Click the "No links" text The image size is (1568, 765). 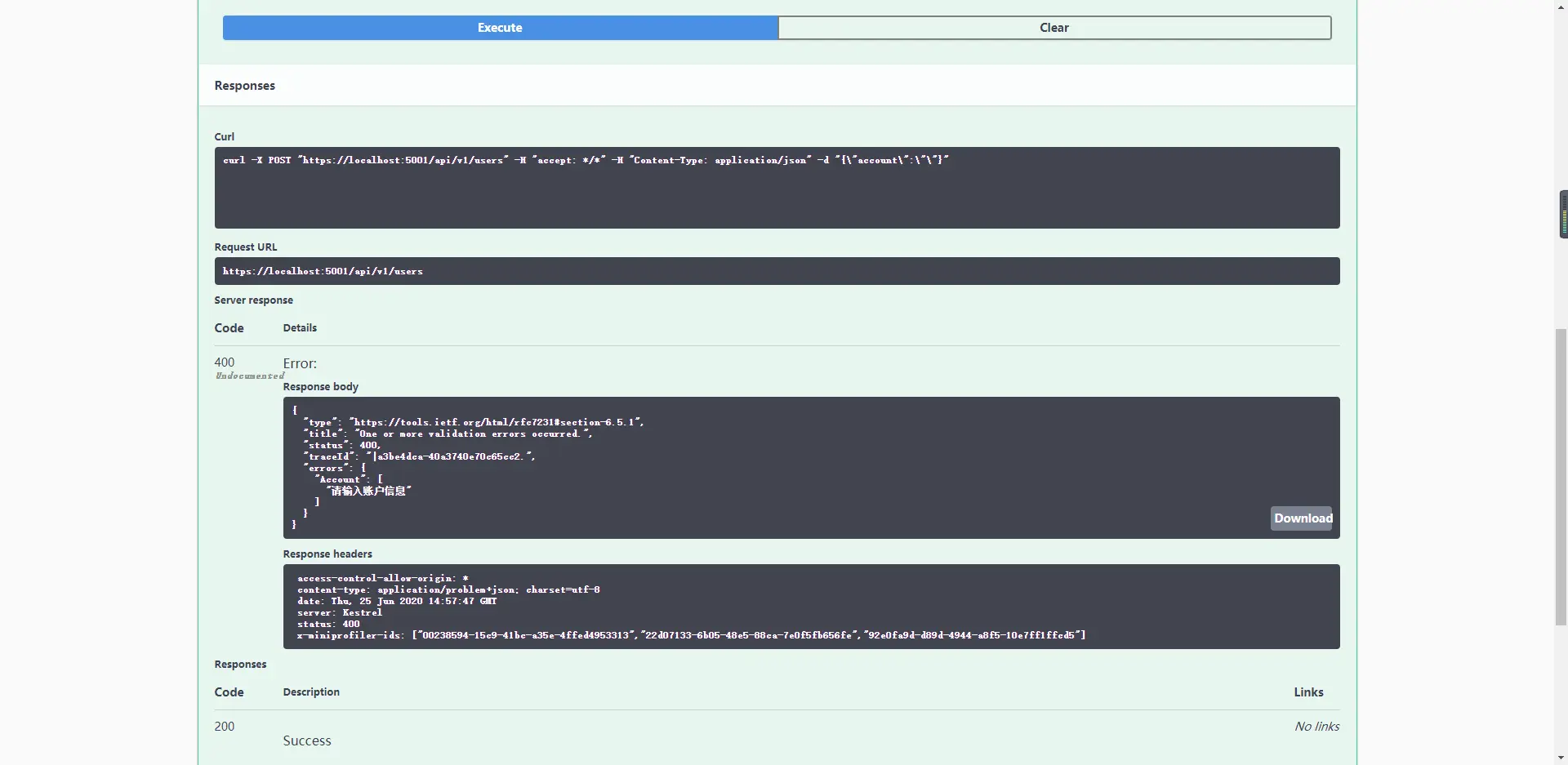click(1316, 727)
